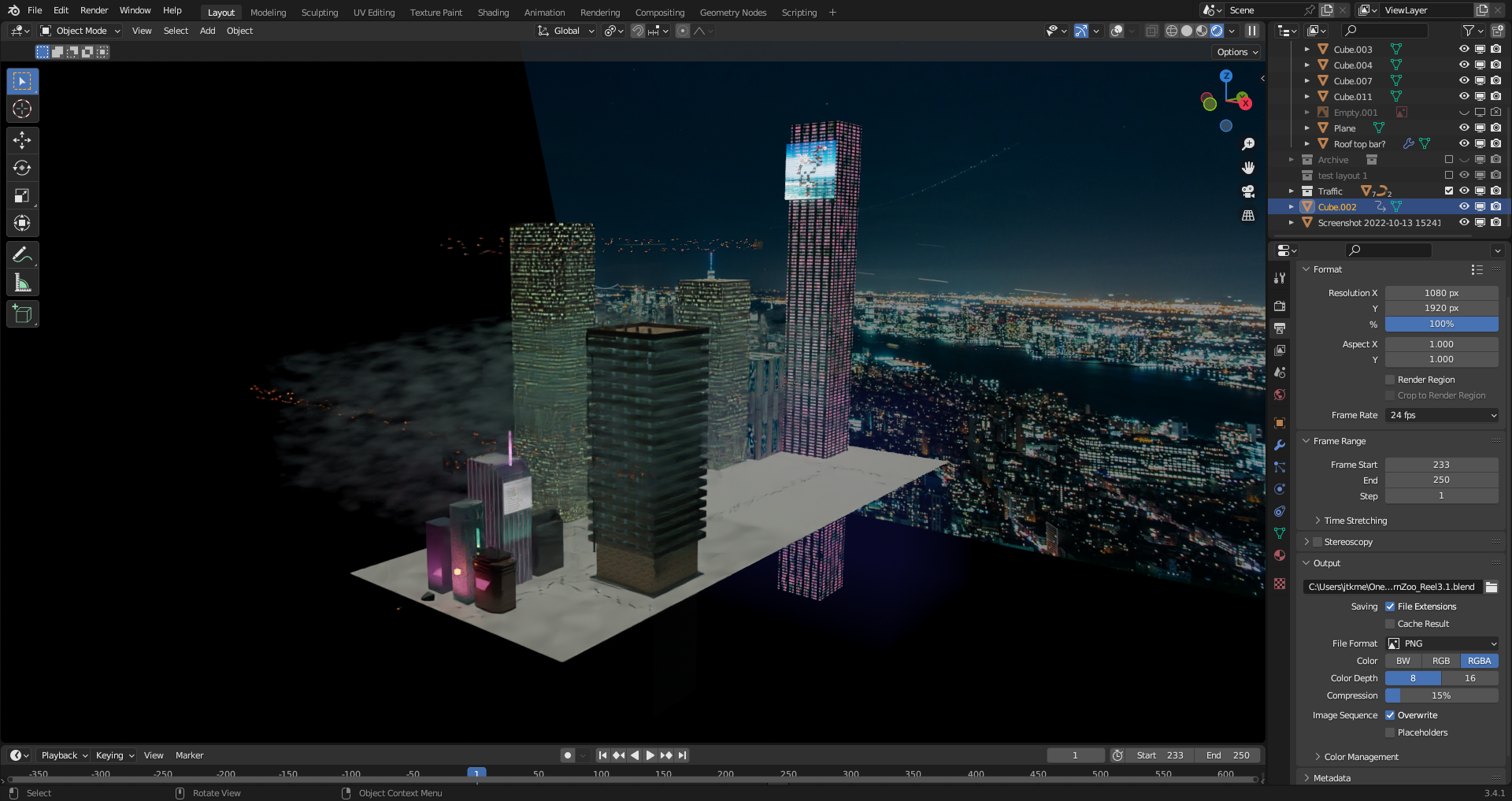
Task: Hide the Plane object eye icon
Action: (1464, 128)
